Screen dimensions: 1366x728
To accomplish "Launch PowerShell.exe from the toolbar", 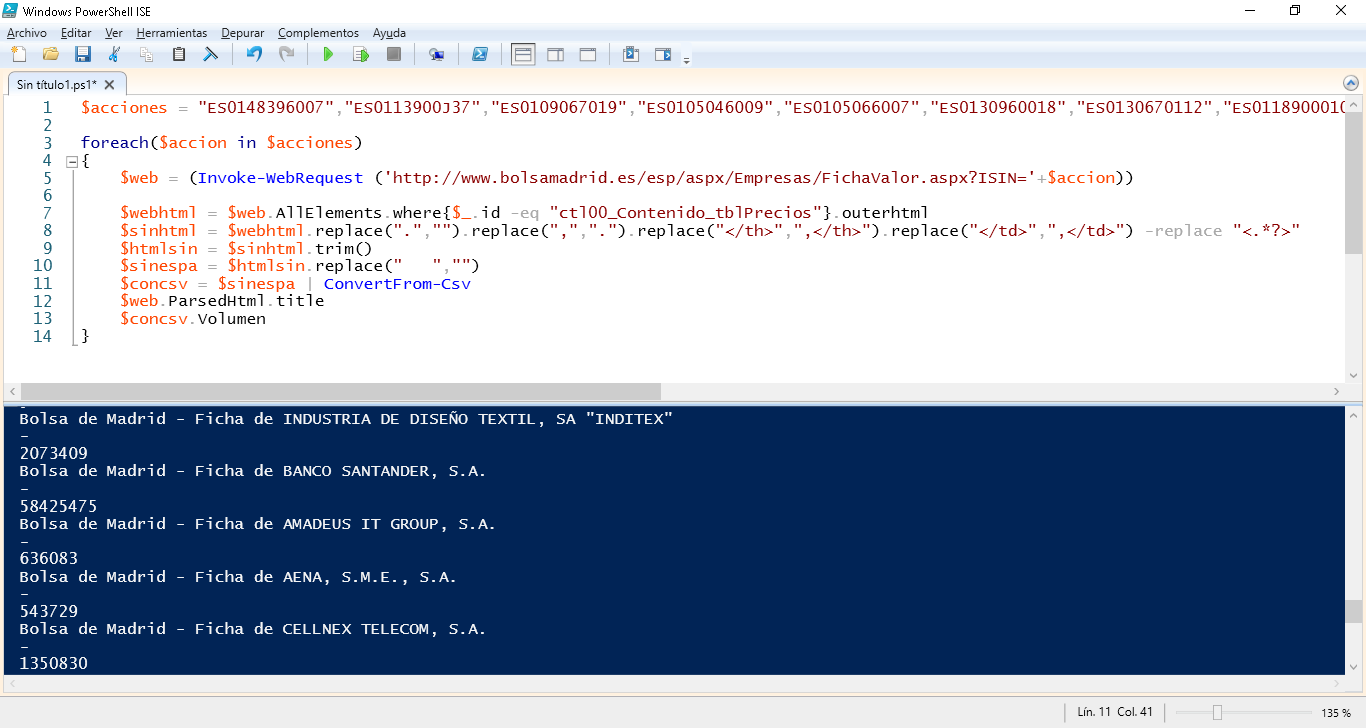I will point(480,55).
